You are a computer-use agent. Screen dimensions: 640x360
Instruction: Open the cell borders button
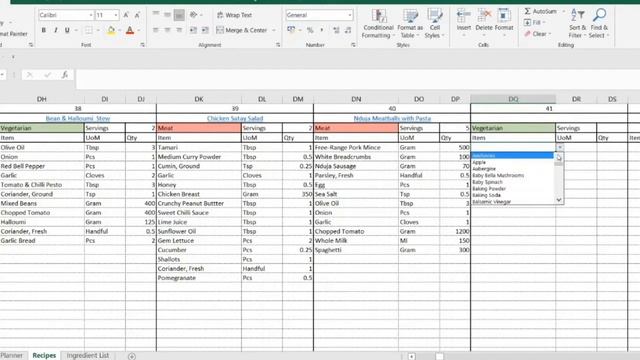(88, 30)
